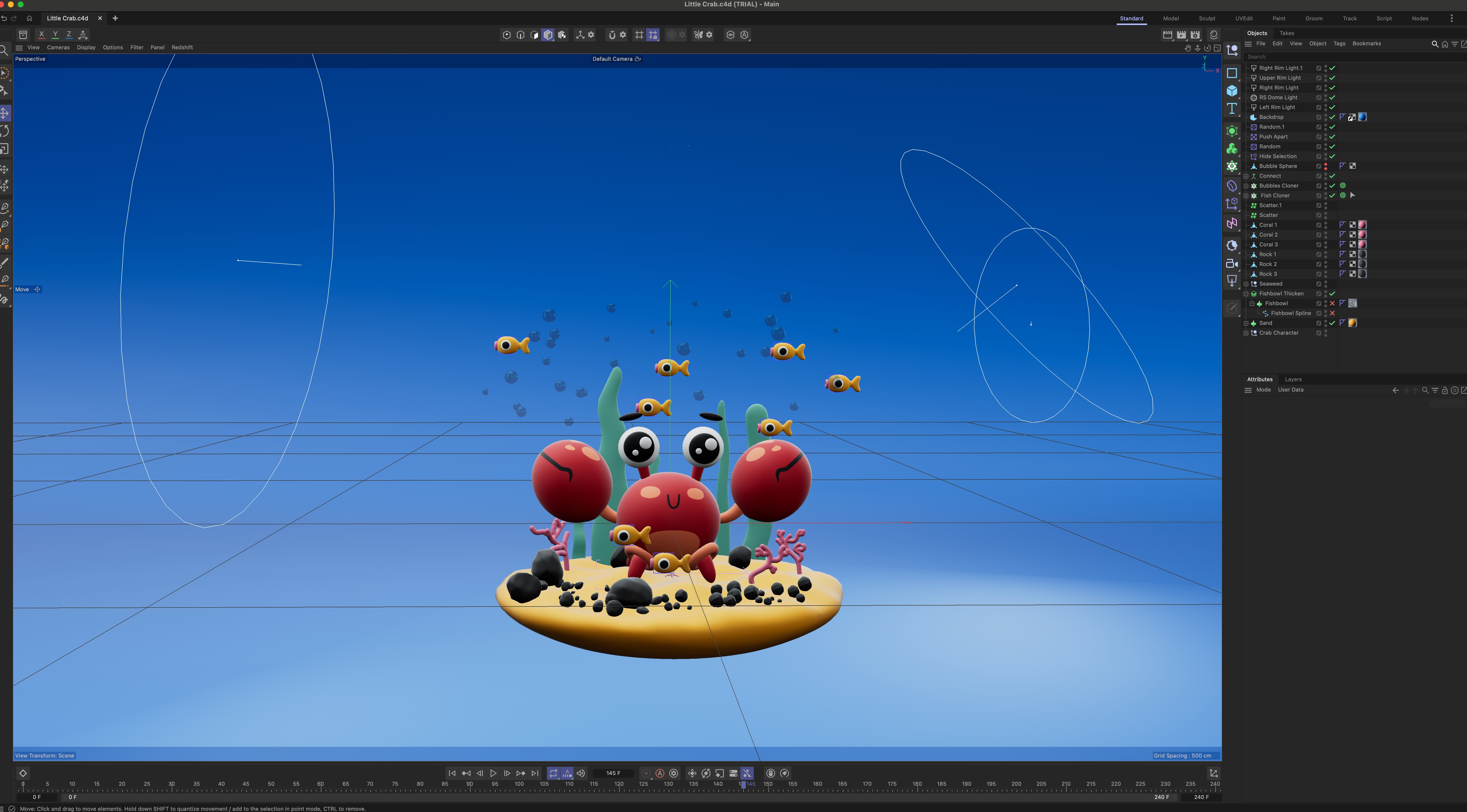
Task: Collapse the Fishbowl Thicken hierarchy
Action: point(1246,294)
